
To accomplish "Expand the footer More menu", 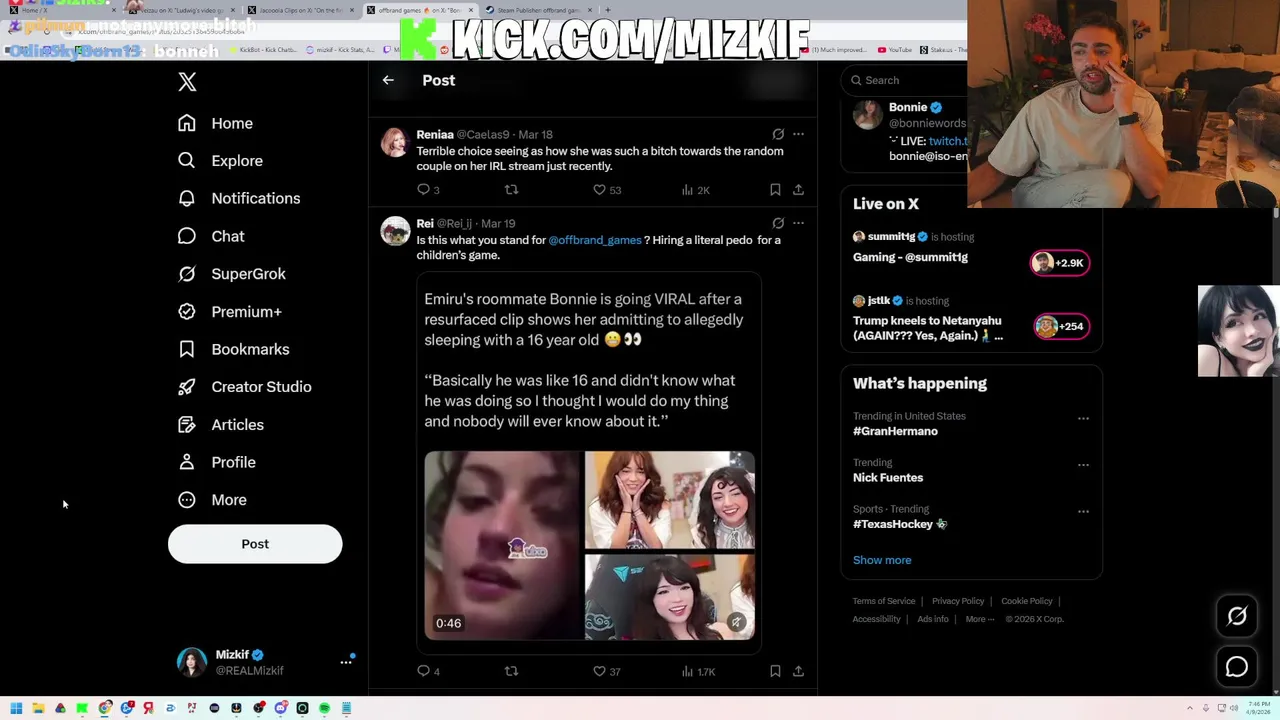I will [980, 619].
